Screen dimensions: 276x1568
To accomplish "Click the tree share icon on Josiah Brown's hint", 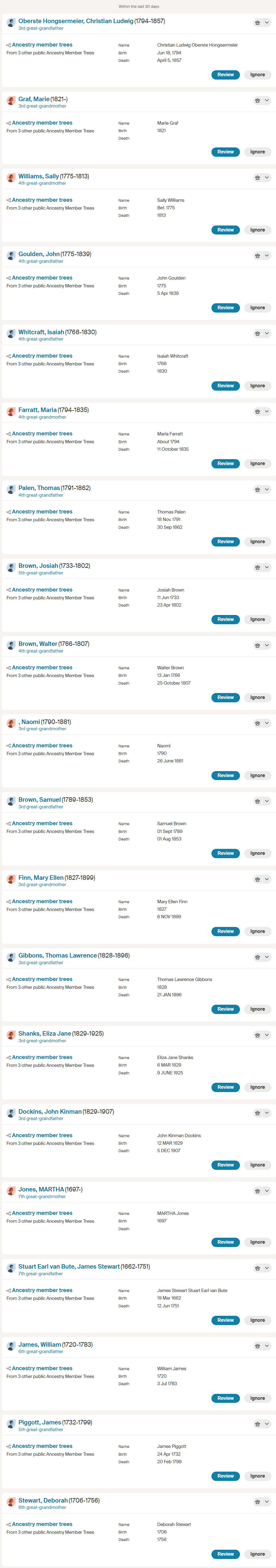I will (x=8, y=590).
